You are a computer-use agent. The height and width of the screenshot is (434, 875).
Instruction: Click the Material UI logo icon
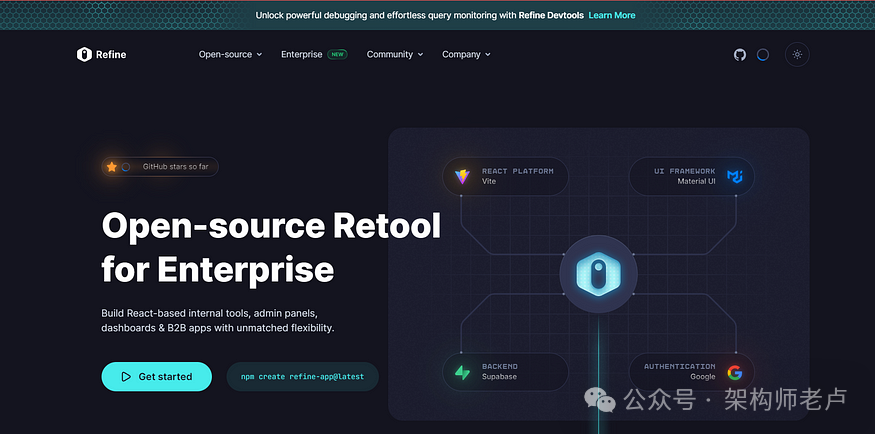coord(734,176)
